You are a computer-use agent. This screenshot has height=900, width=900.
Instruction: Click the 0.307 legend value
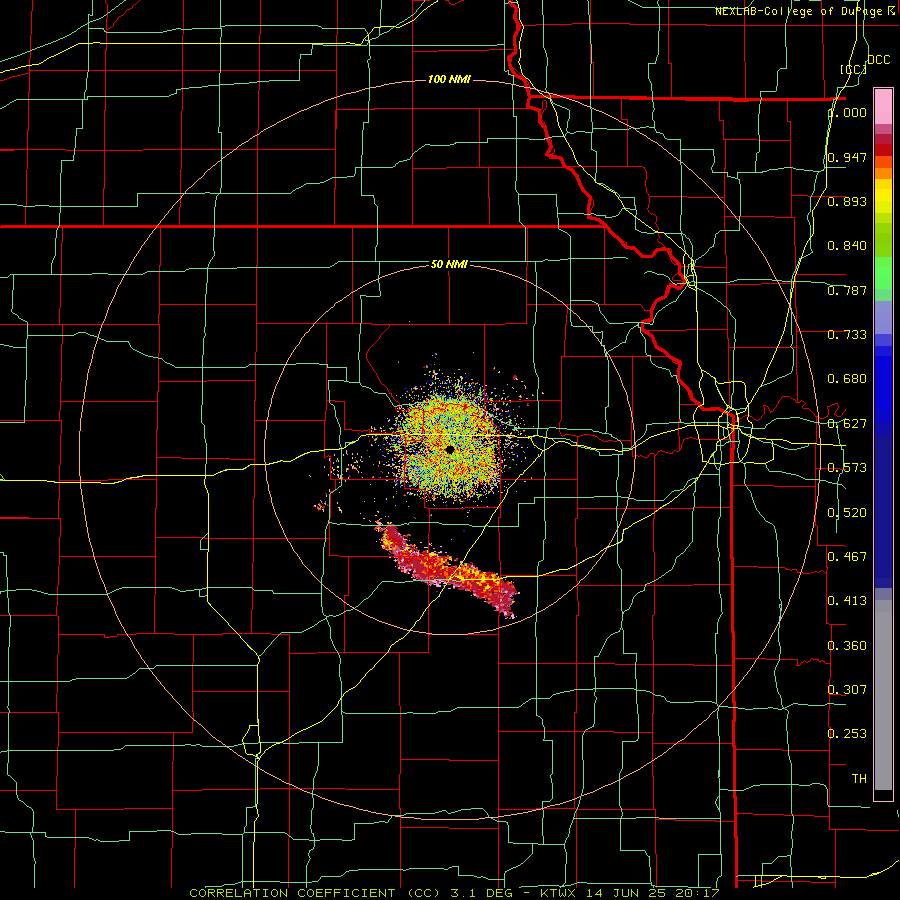847,689
